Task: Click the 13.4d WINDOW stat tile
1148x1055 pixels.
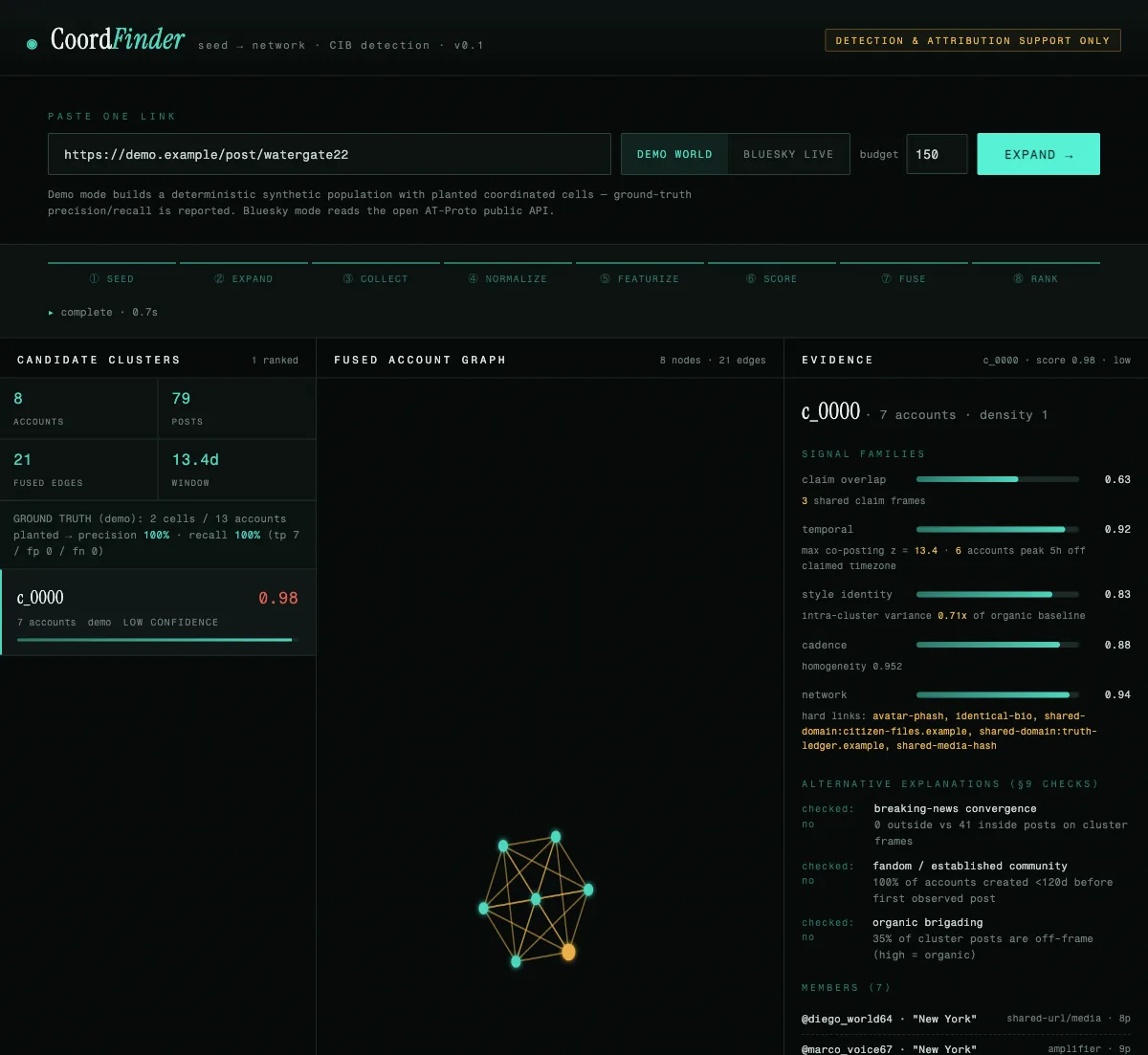Action: pos(237,470)
